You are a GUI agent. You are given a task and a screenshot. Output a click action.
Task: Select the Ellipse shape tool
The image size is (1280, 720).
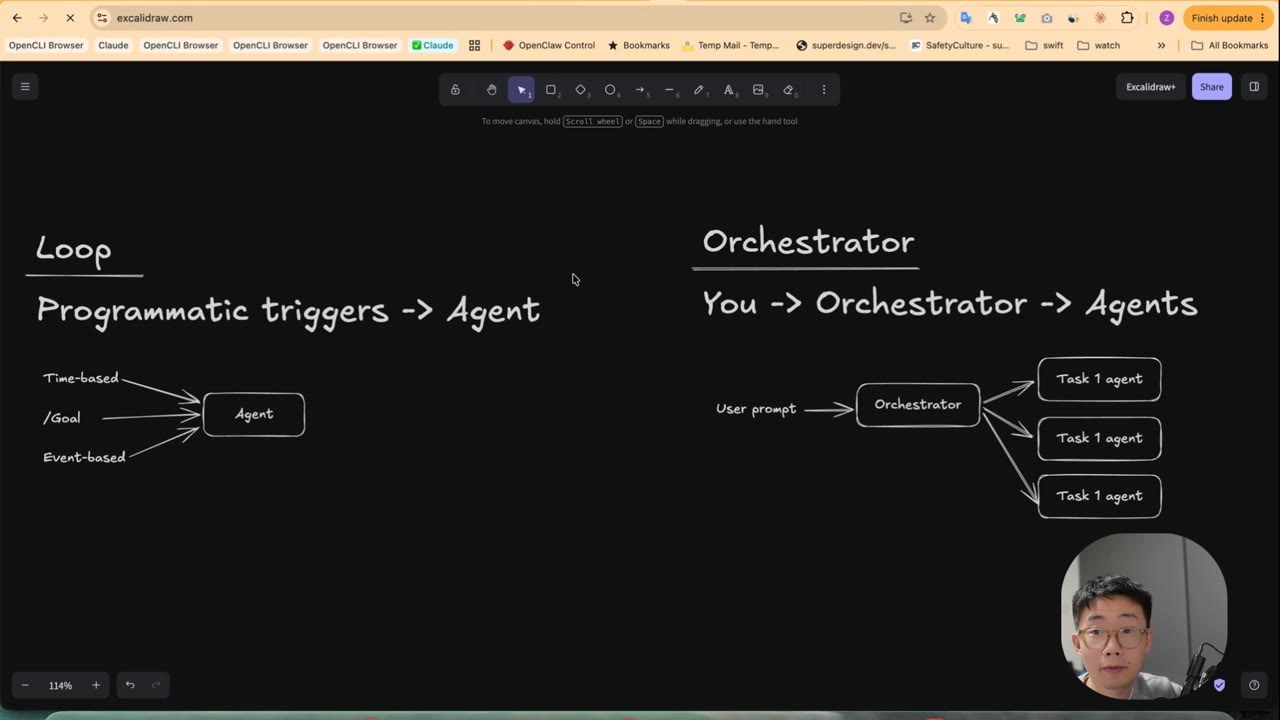(610, 90)
